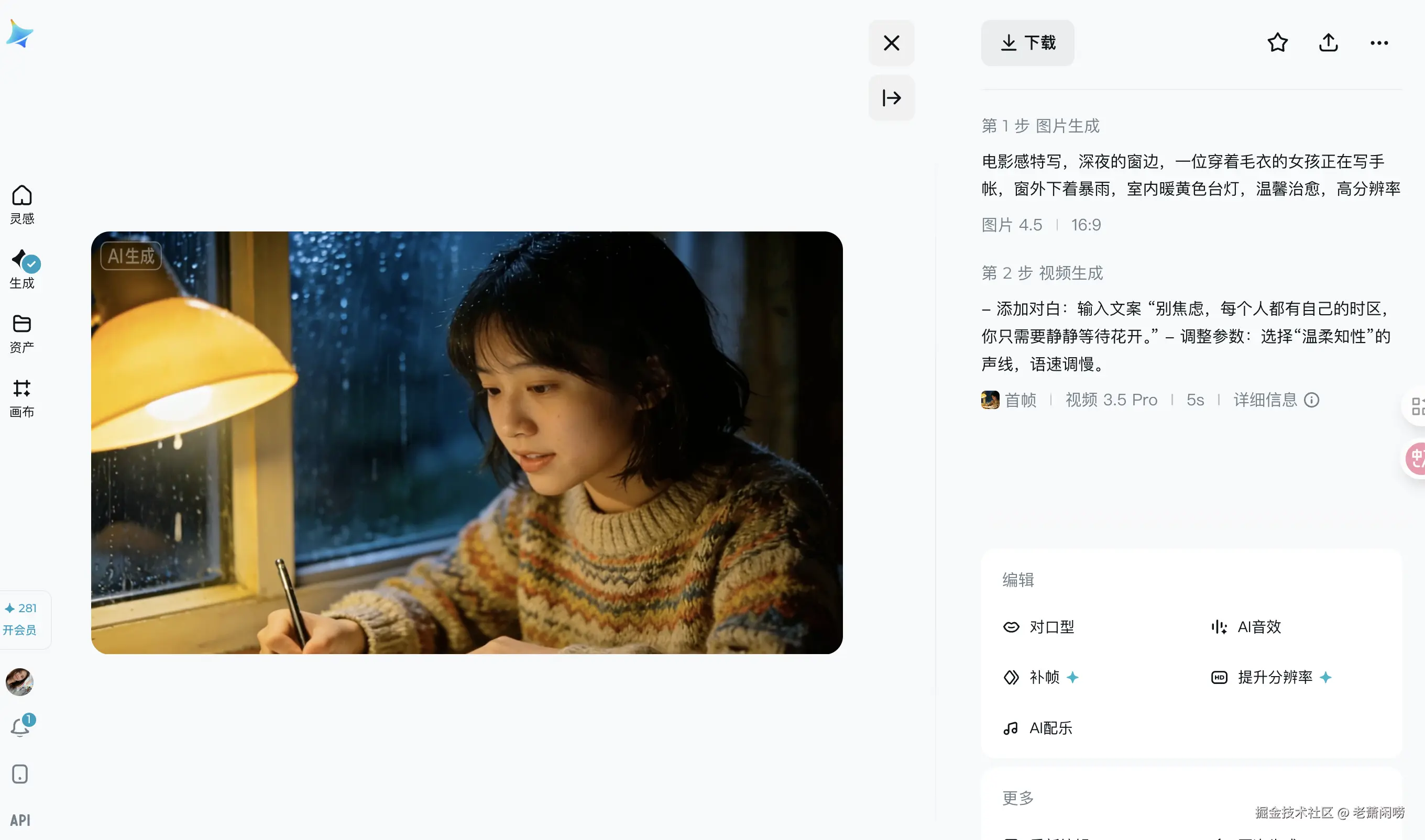Screen dimensions: 1425x840
Task: Choose 补帧 frame interpolation
Action: 1040,677
